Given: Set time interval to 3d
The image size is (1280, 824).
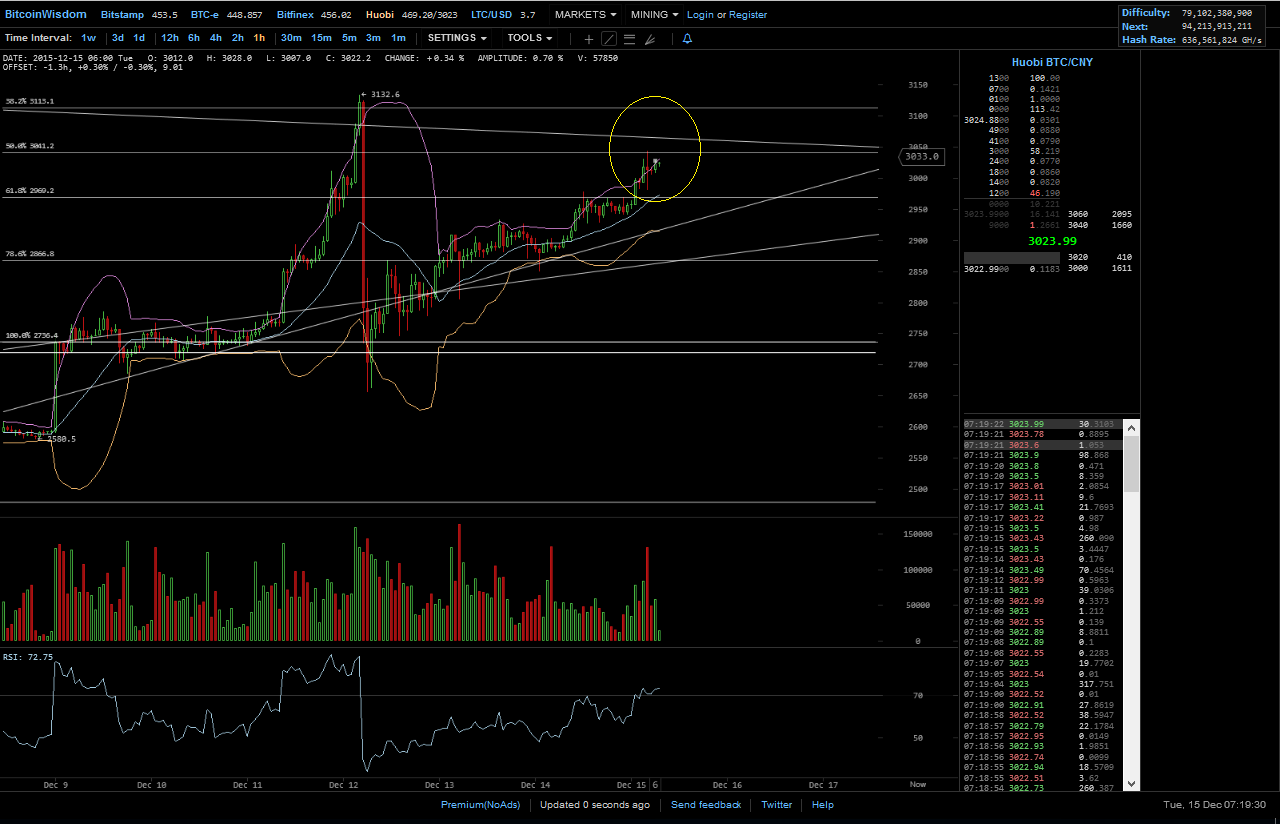Looking at the screenshot, I should pos(118,38).
